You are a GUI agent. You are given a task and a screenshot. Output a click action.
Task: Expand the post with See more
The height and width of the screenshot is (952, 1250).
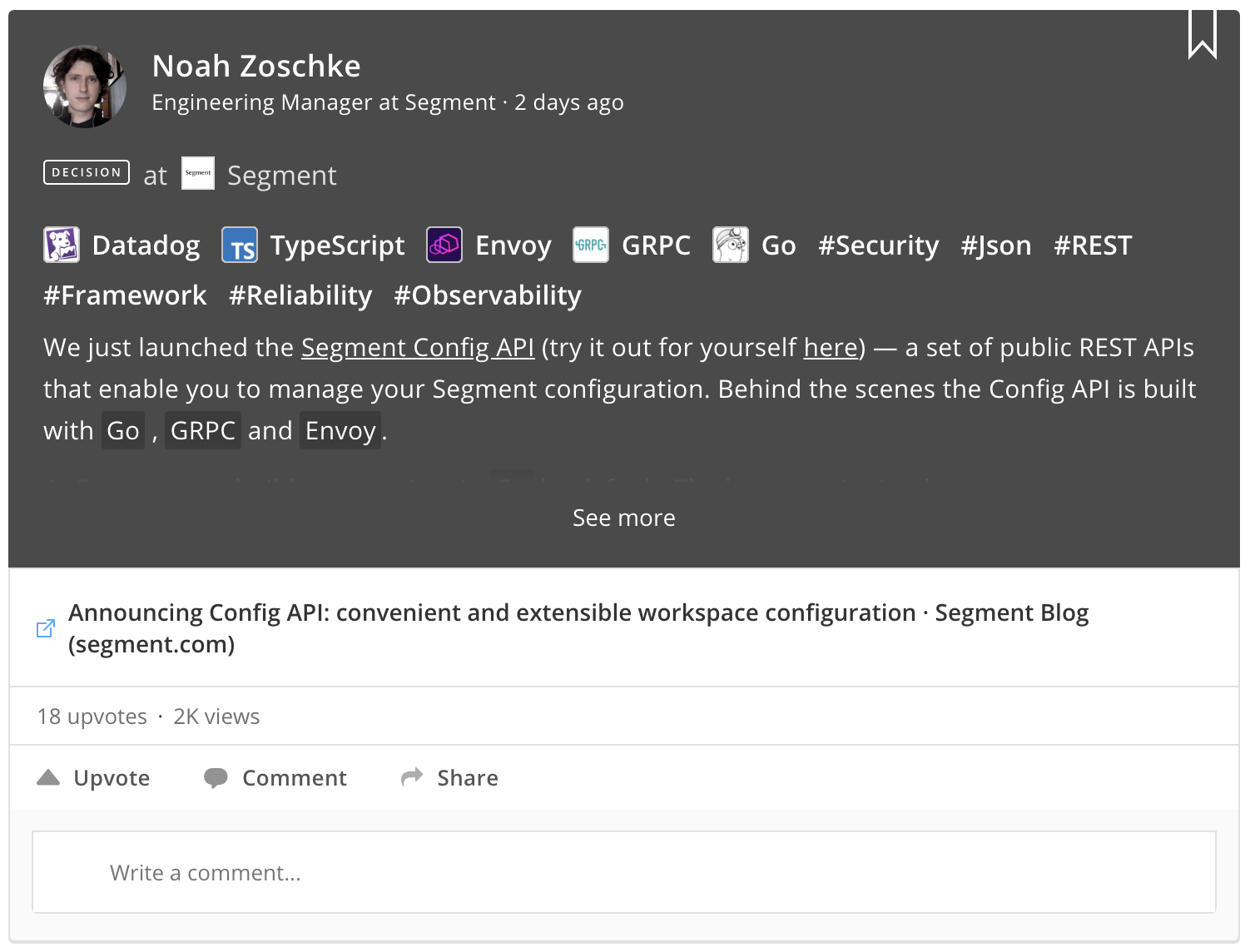[624, 518]
